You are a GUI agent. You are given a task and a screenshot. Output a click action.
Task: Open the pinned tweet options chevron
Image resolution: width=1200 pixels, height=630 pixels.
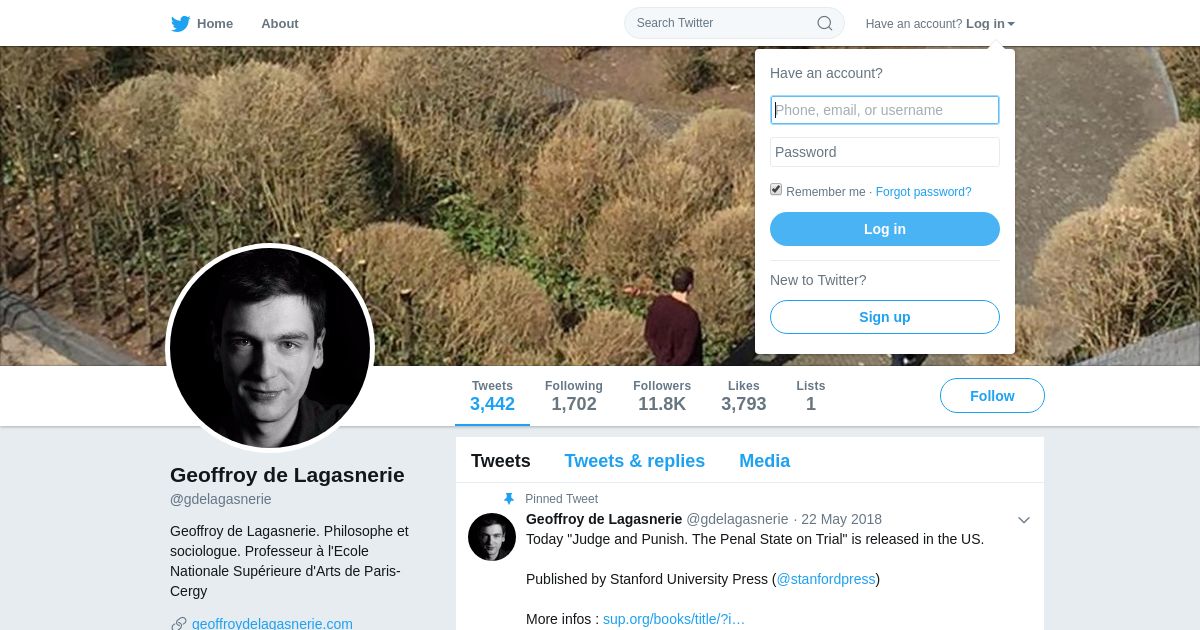click(x=1023, y=520)
